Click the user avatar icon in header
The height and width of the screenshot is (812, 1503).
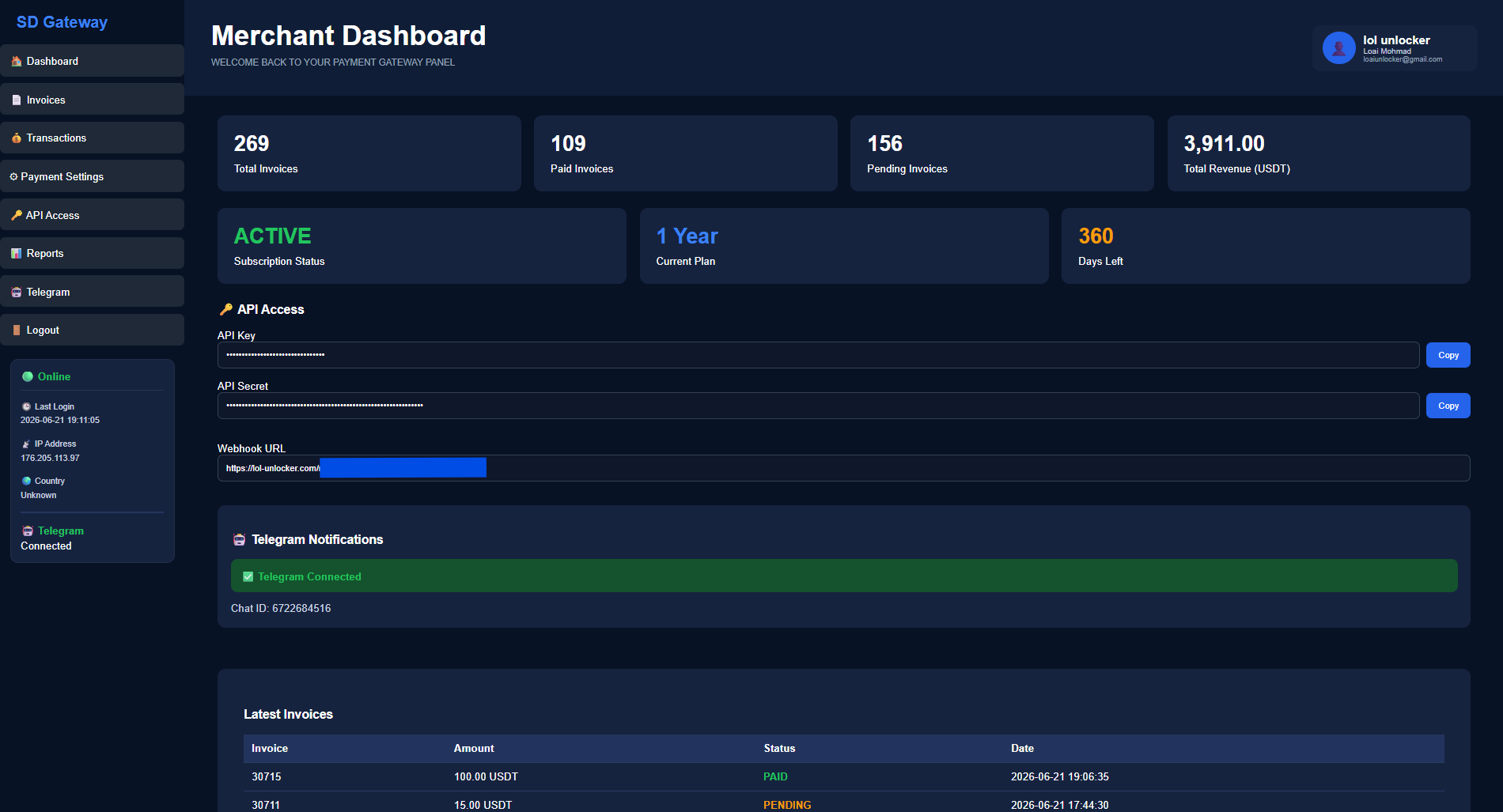point(1339,48)
